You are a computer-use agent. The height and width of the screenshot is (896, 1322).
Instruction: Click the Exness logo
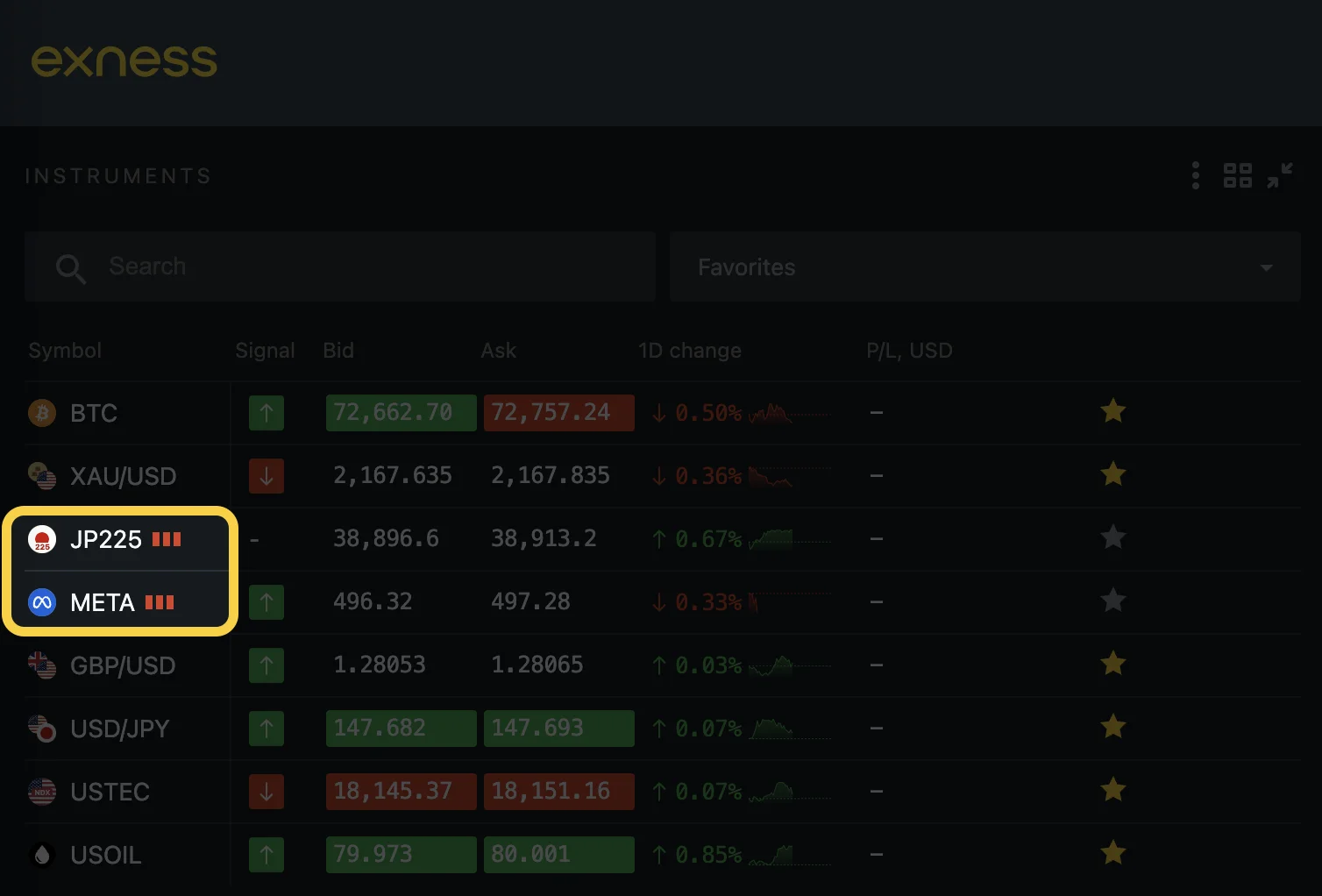(x=124, y=60)
